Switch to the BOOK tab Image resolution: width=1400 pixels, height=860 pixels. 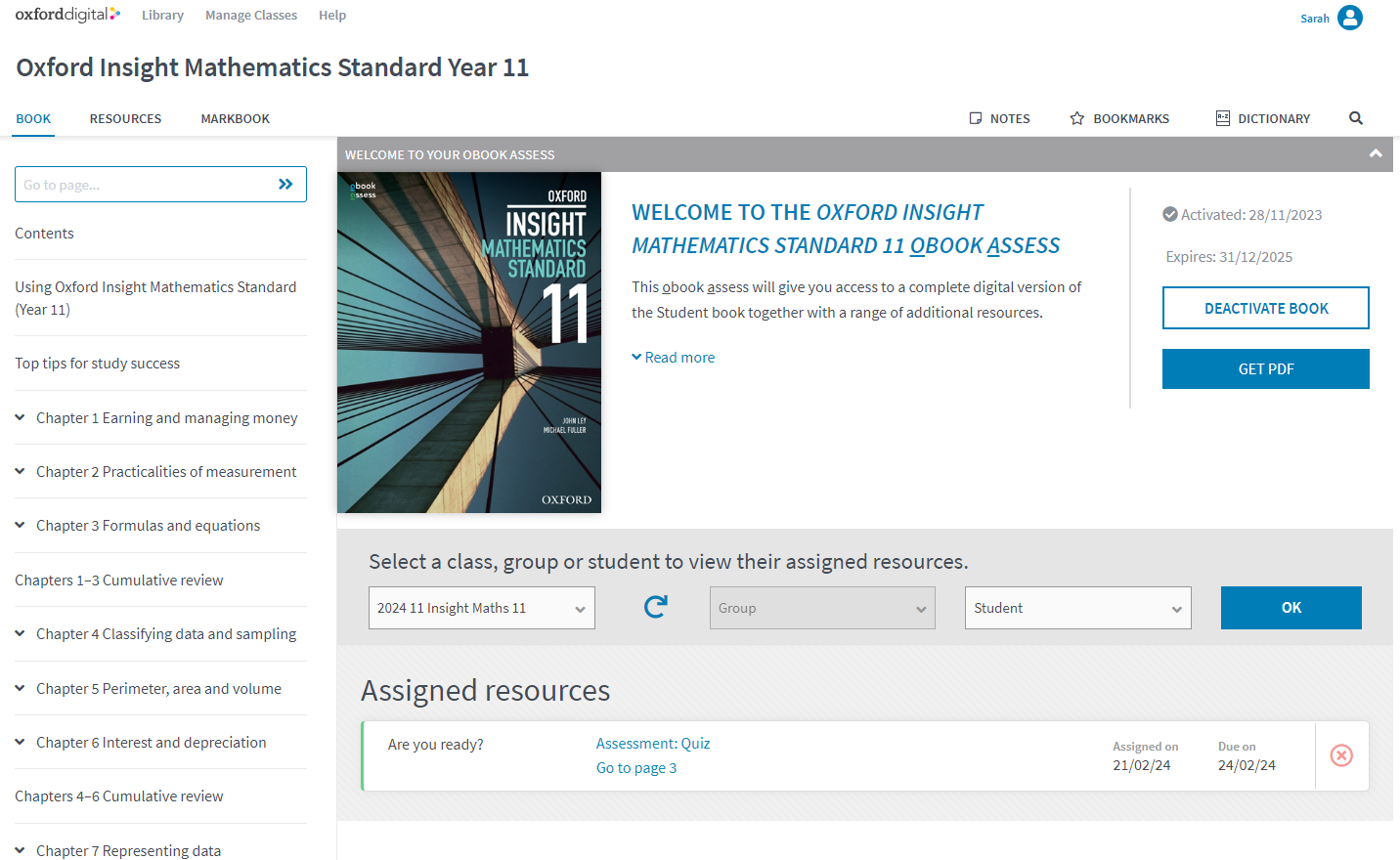coord(33,118)
